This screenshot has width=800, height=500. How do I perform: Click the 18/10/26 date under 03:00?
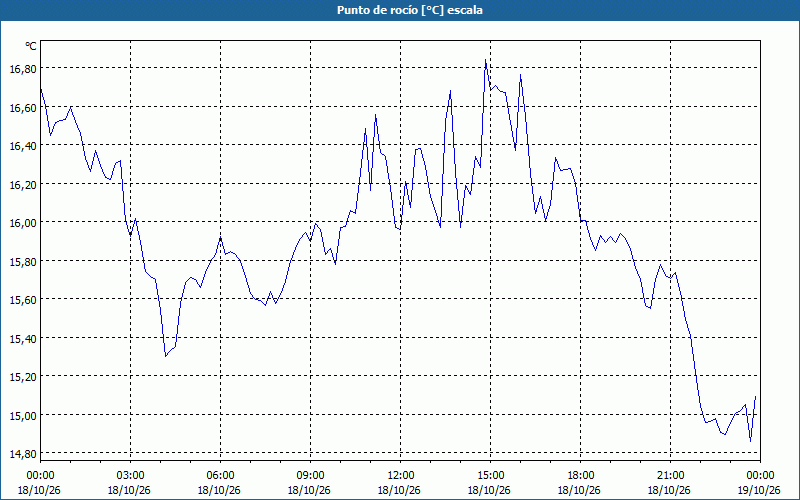129,490
